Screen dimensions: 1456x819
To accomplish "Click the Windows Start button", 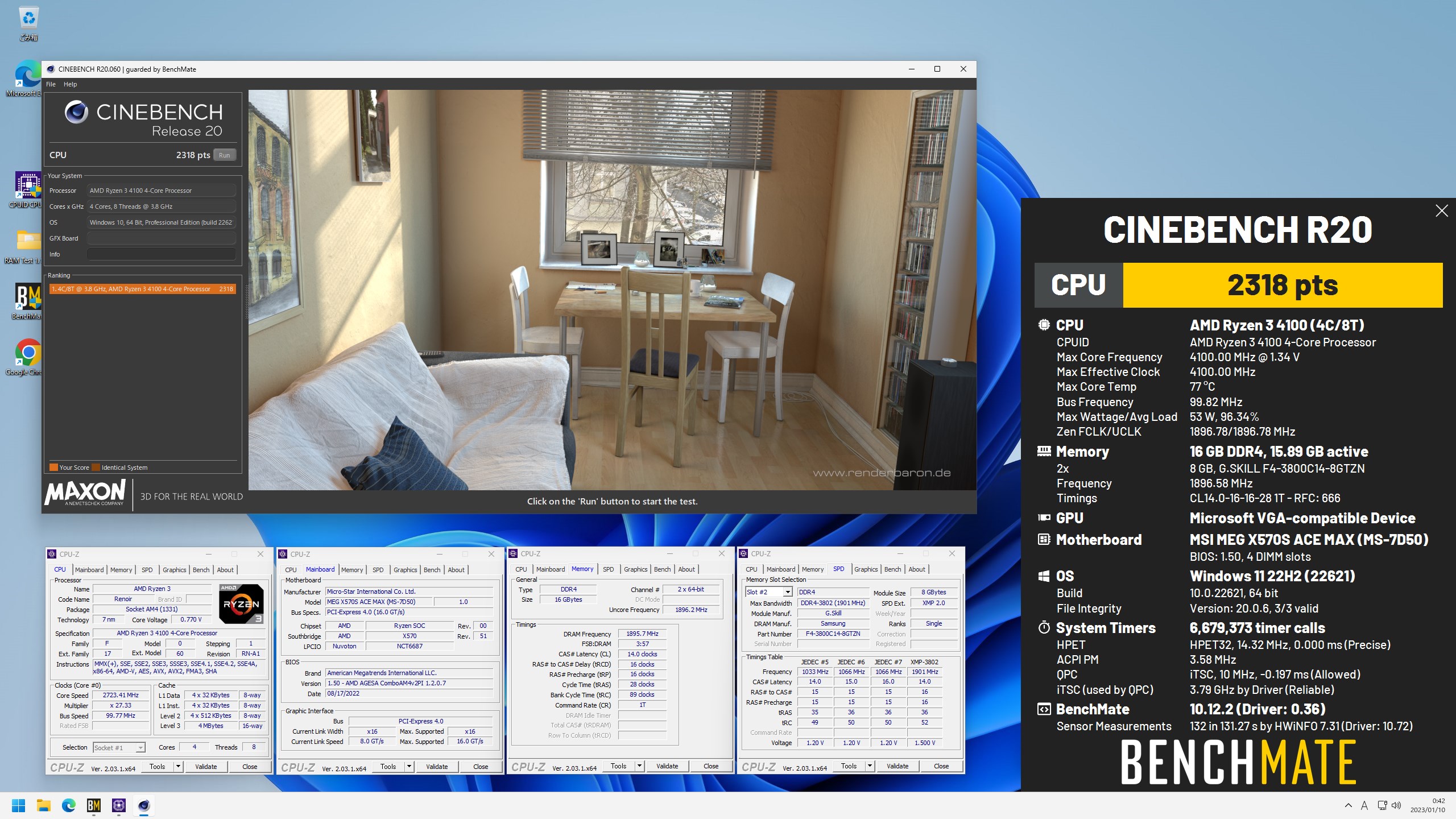I will (18, 805).
